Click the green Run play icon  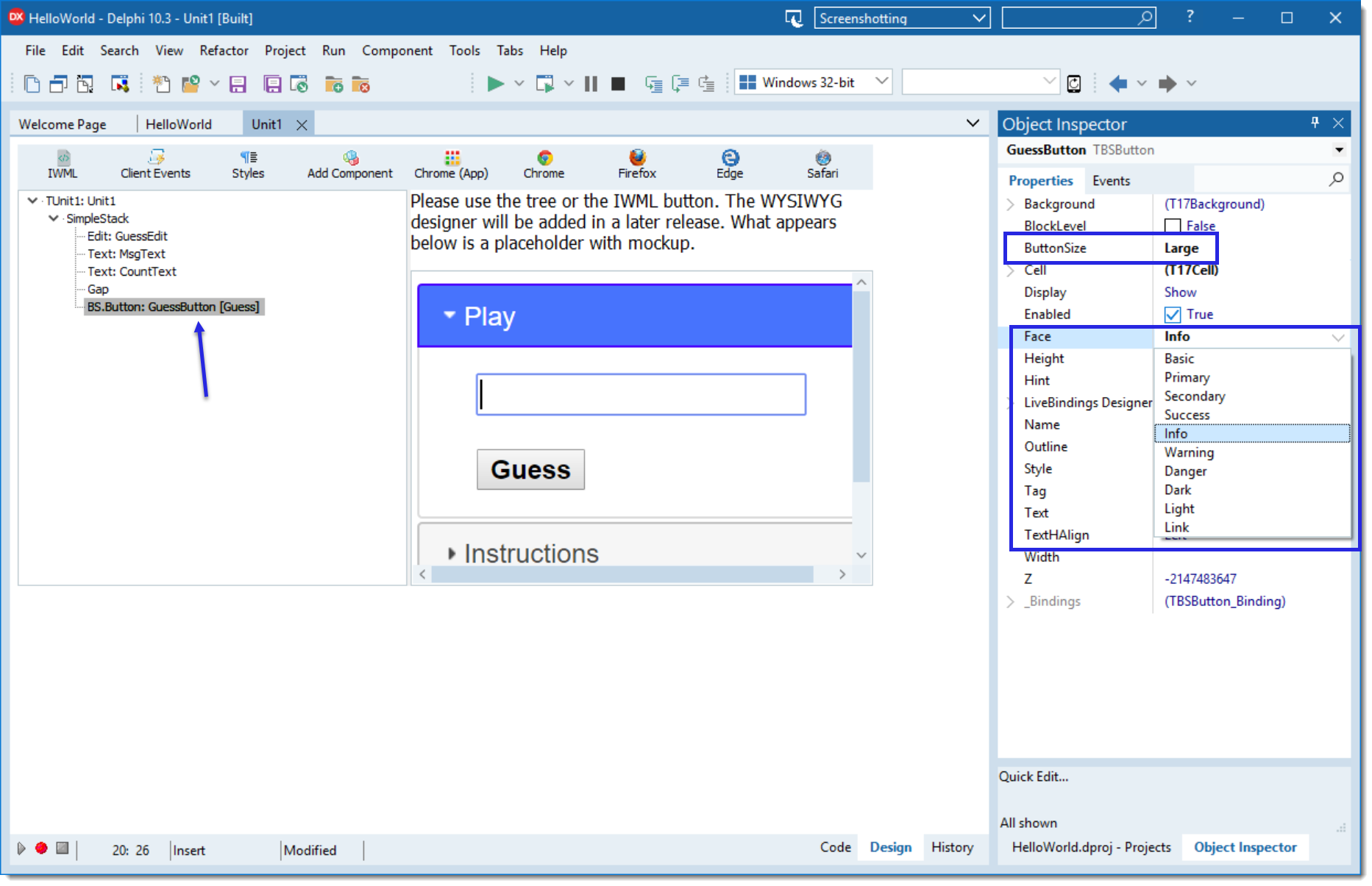coord(495,84)
